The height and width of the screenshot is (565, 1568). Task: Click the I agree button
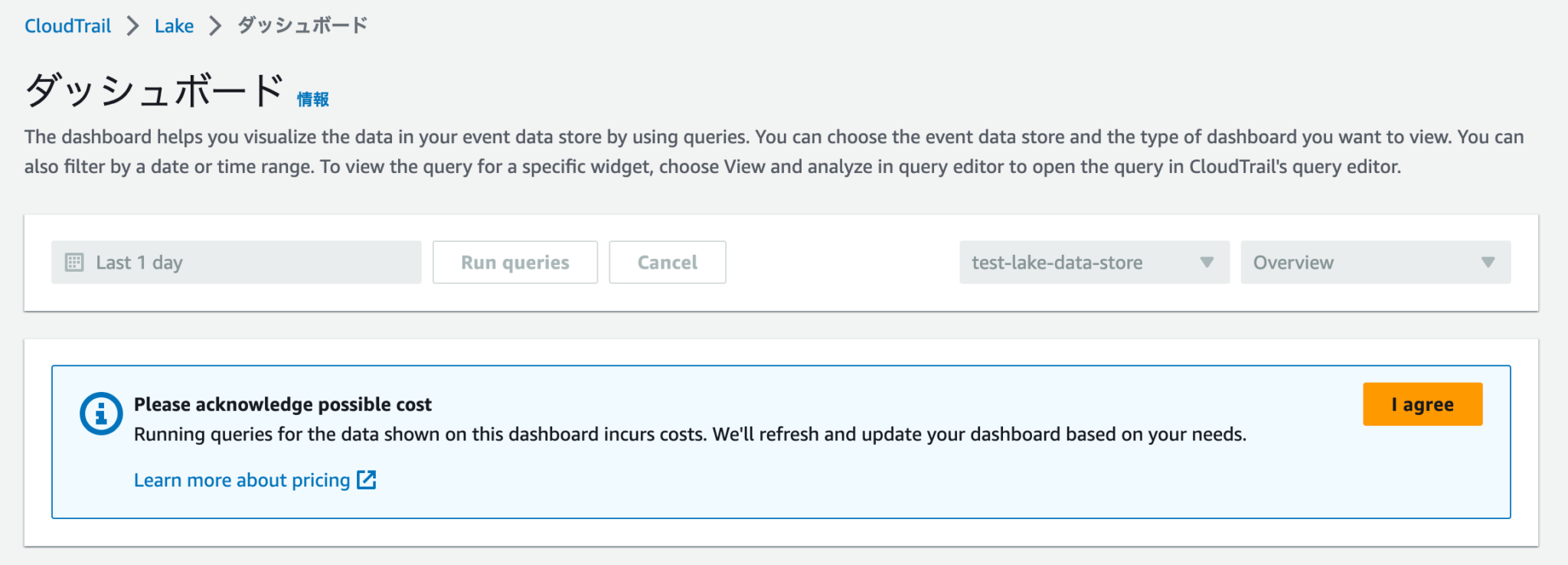click(x=1423, y=404)
